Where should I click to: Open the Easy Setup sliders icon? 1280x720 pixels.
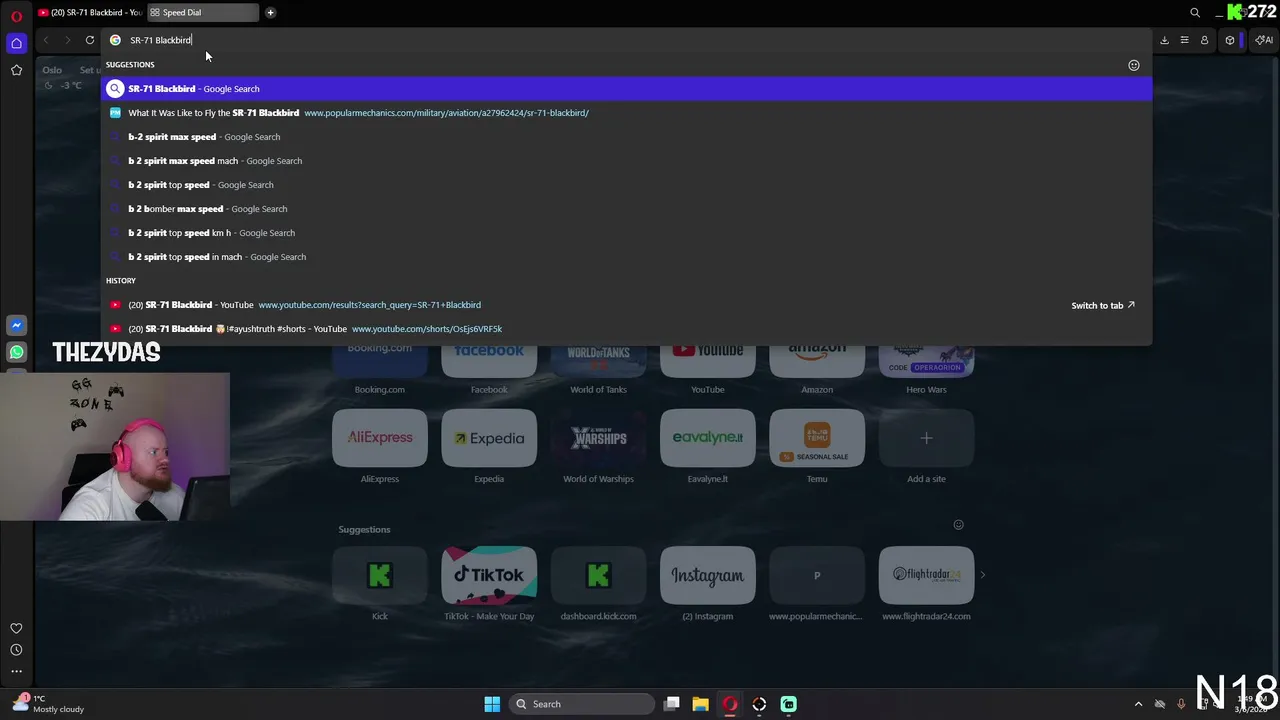pyautogui.click(x=1184, y=40)
